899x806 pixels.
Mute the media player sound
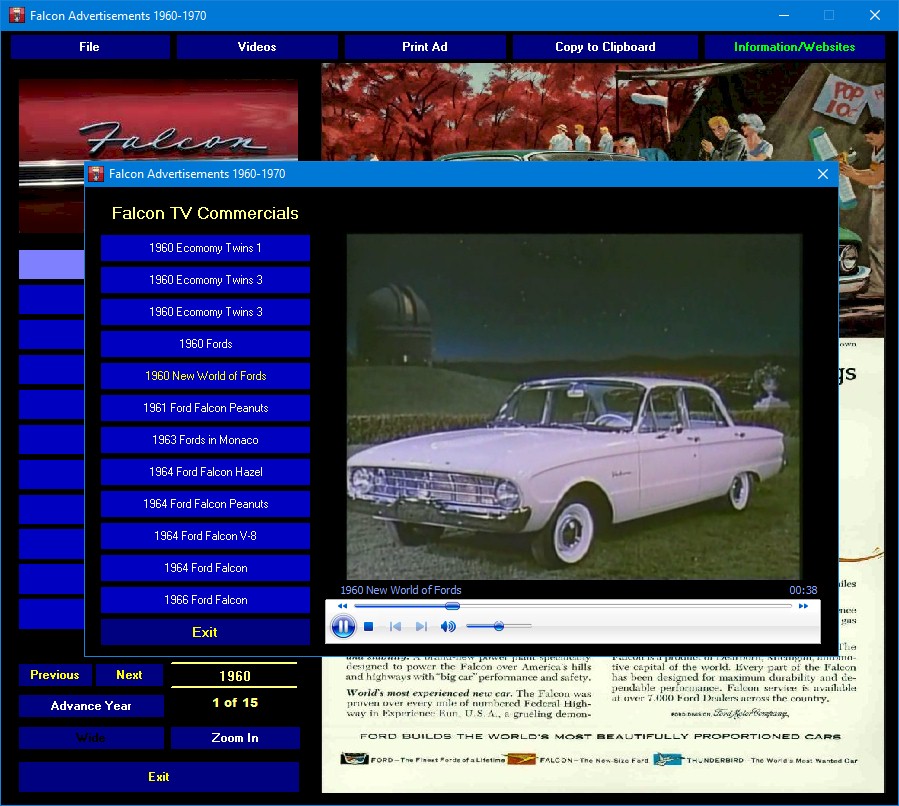(448, 627)
